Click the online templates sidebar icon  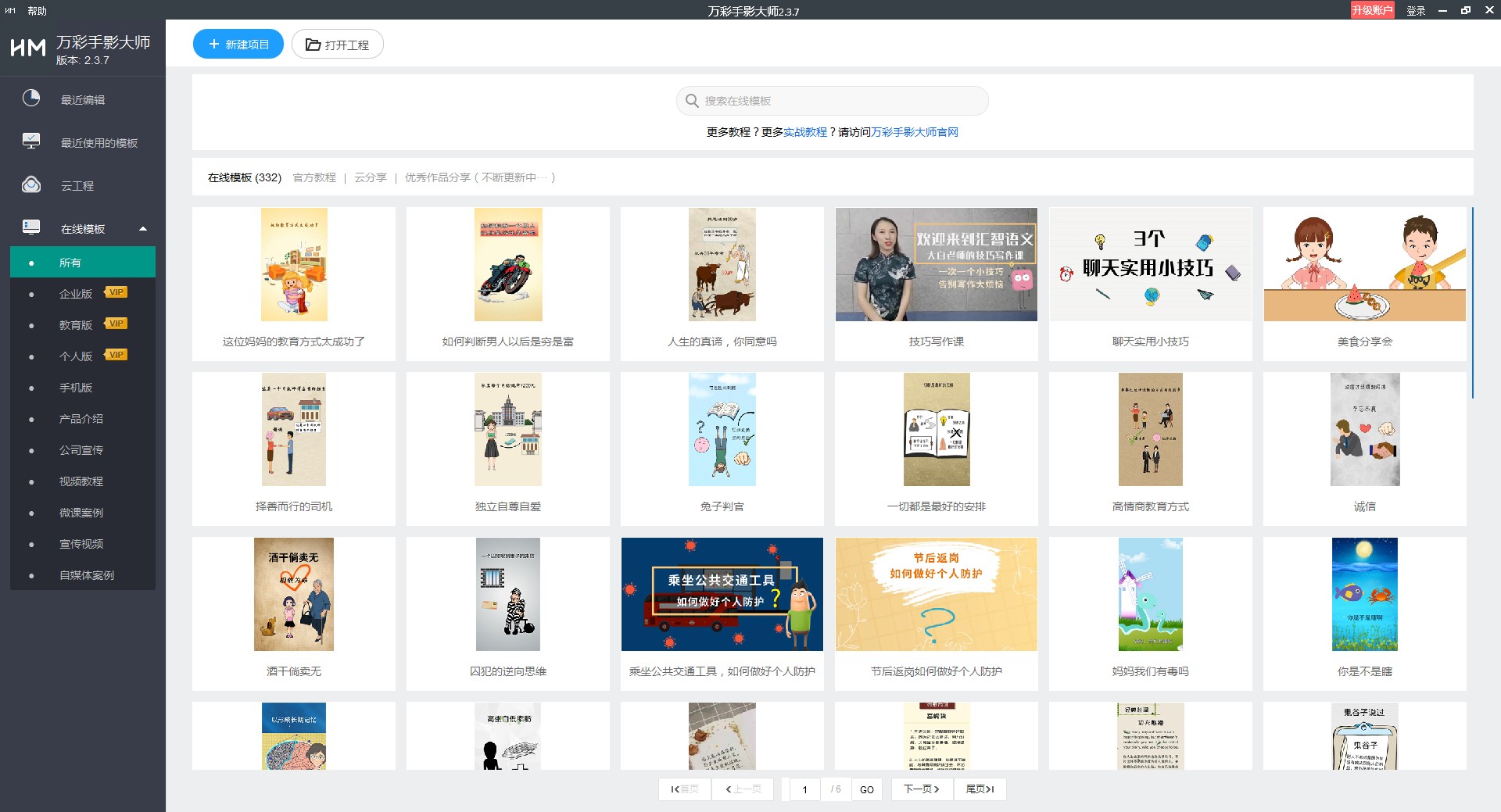click(31, 227)
